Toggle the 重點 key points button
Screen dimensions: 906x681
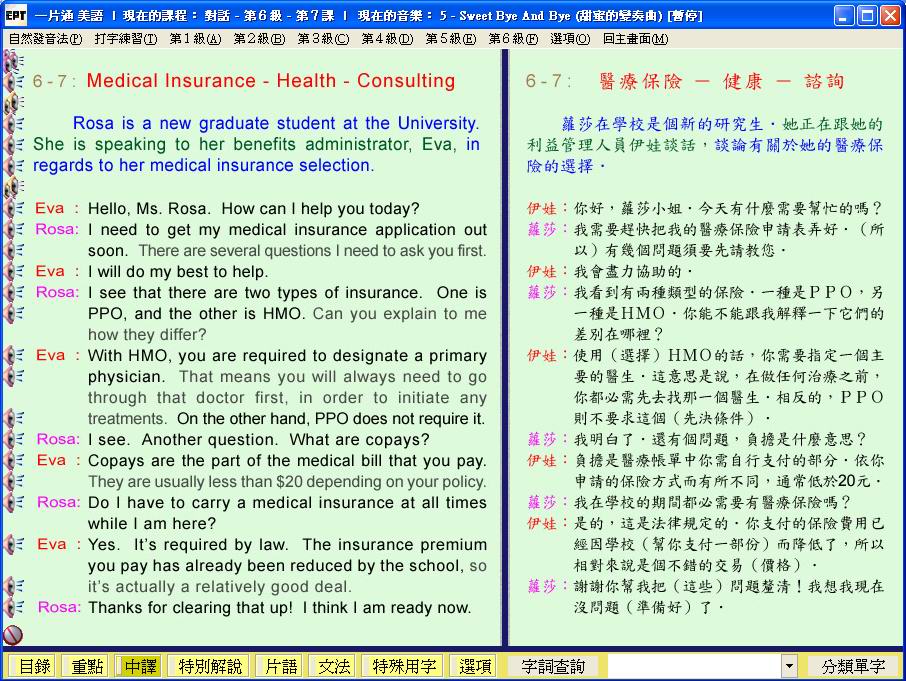point(84,666)
